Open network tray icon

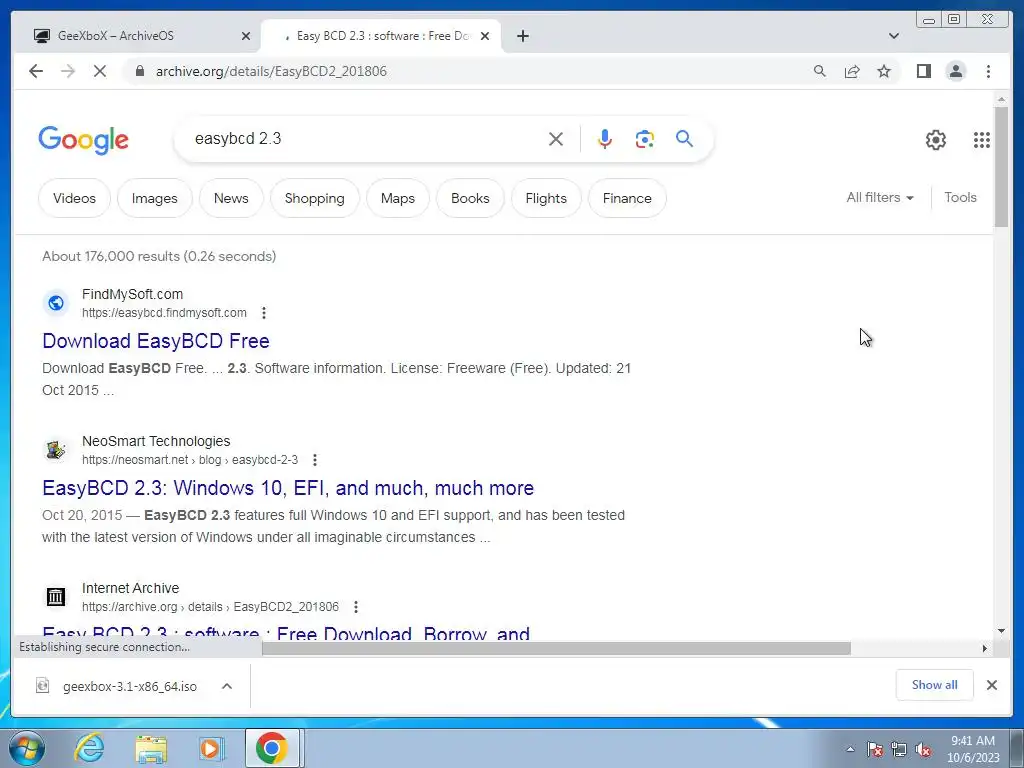point(899,749)
